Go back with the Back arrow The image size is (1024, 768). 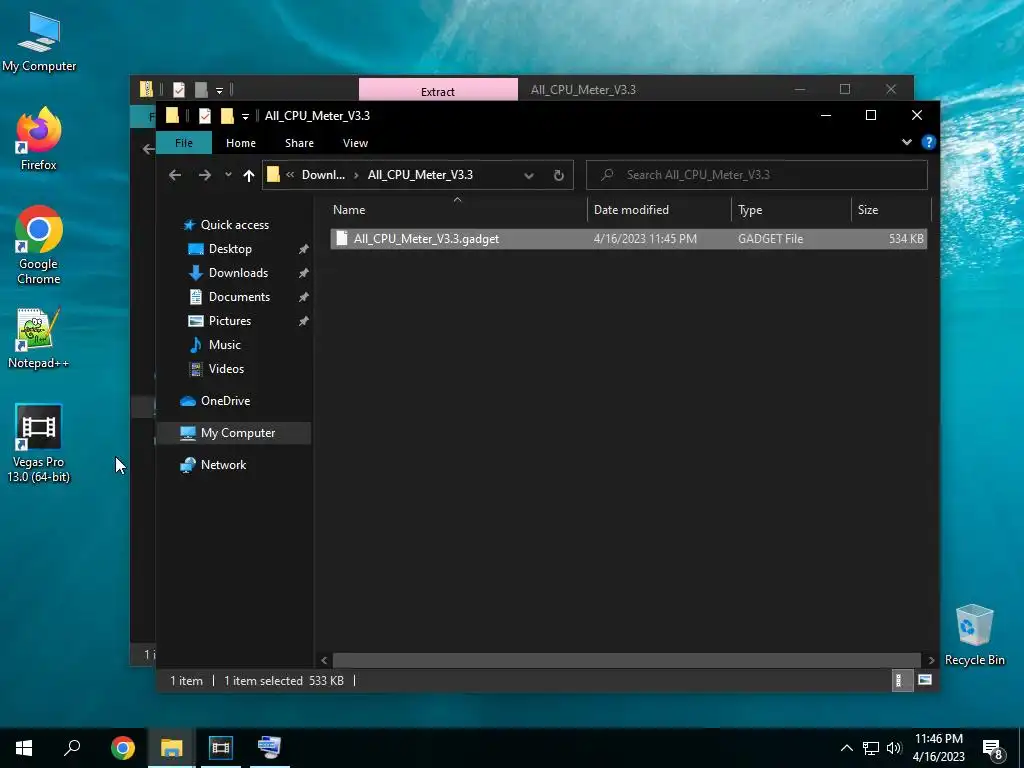[x=174, y=175]
